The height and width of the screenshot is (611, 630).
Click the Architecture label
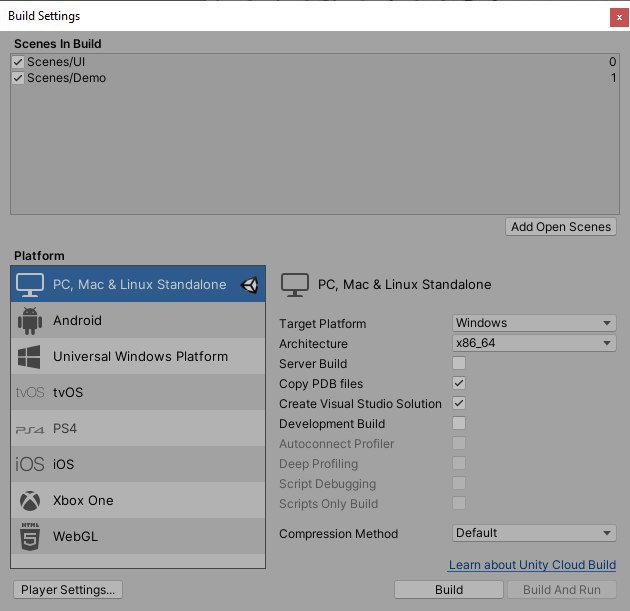point(313,344)
